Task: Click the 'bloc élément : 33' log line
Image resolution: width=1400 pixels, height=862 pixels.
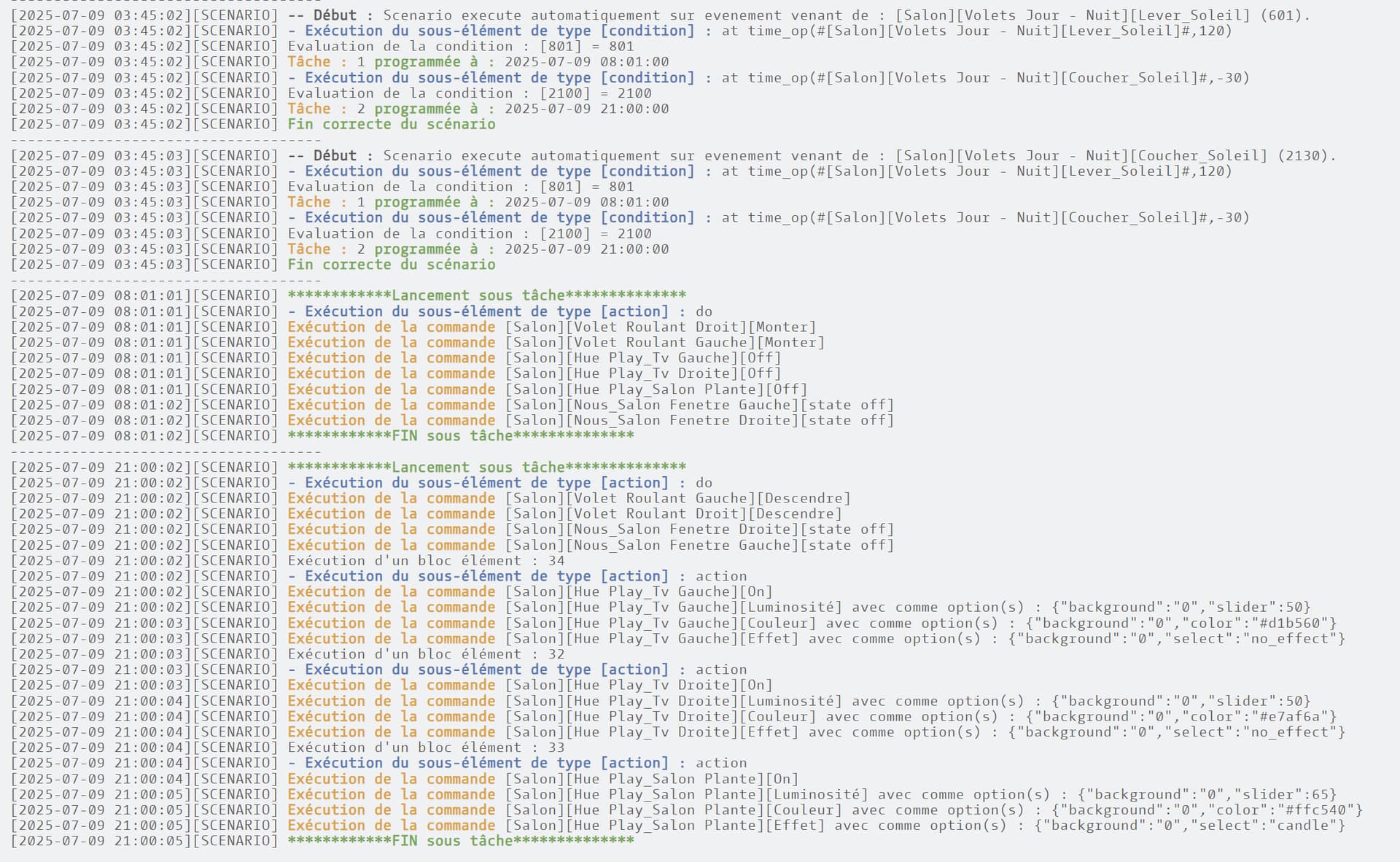Action: (427, 748)
